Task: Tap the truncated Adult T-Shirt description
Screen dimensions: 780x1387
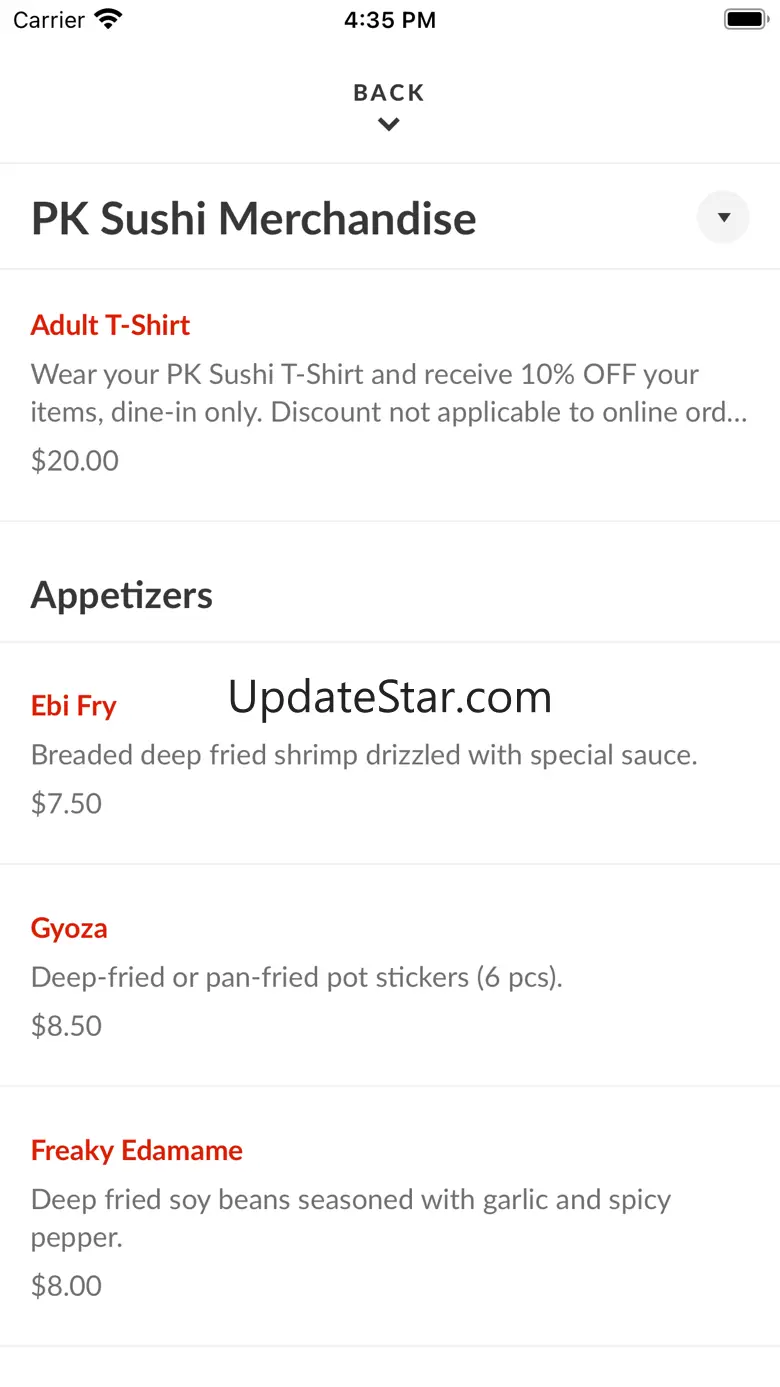Action: (389, 393)
